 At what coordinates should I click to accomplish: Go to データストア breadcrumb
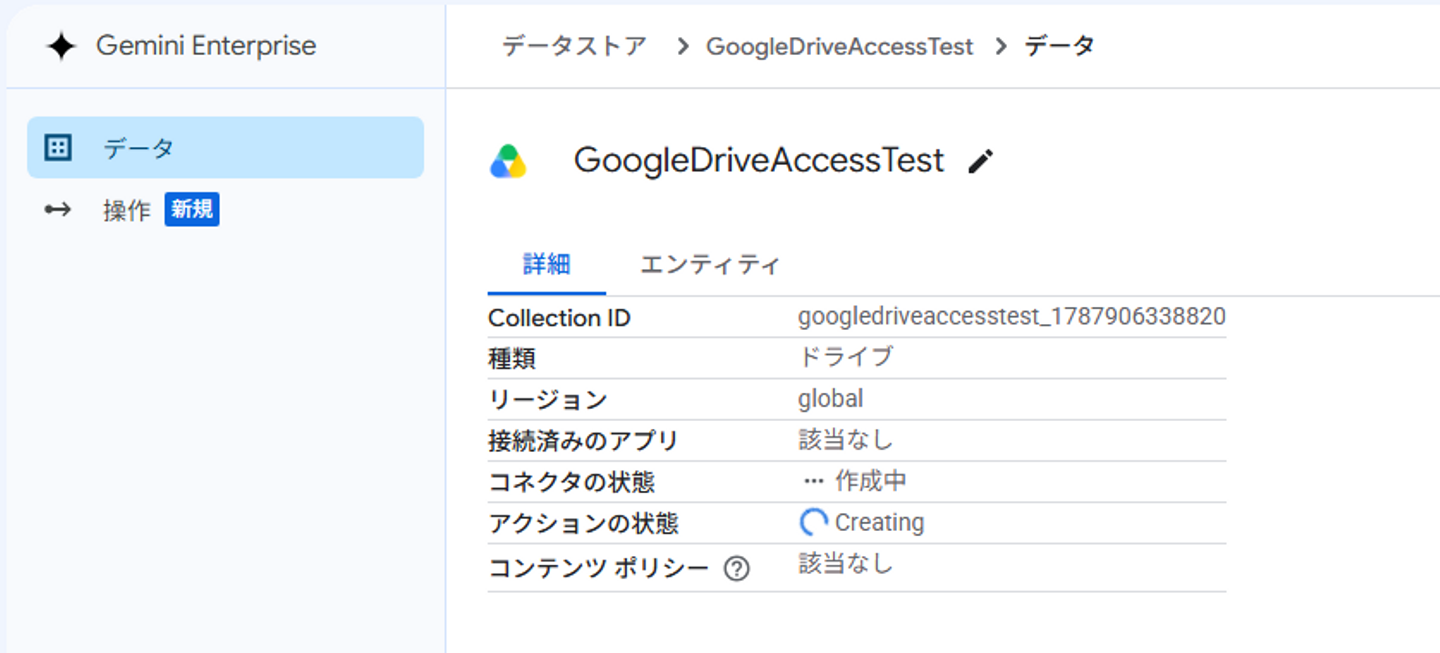574,46
